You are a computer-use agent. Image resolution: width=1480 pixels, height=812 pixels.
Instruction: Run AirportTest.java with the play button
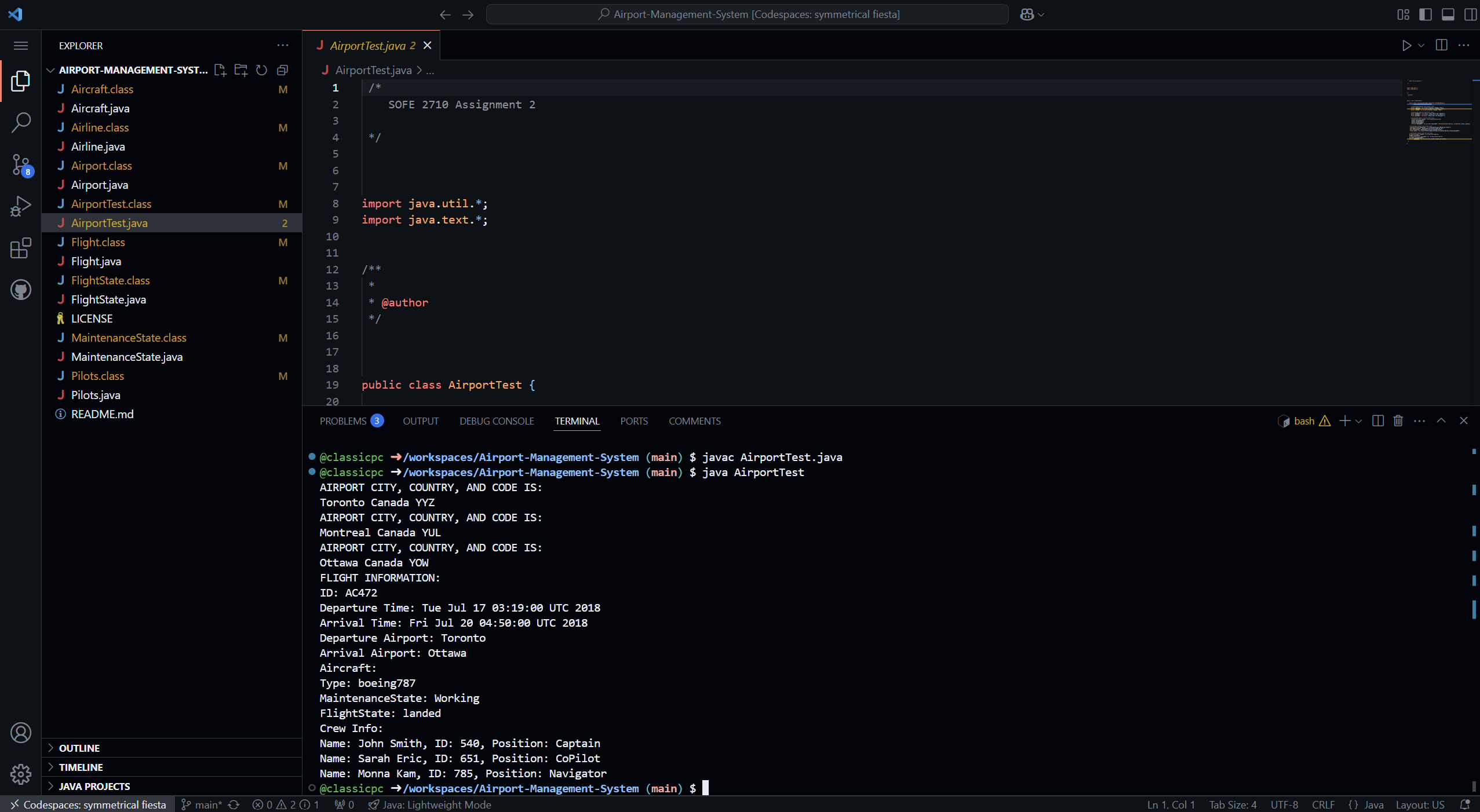tap(1406, 45)
